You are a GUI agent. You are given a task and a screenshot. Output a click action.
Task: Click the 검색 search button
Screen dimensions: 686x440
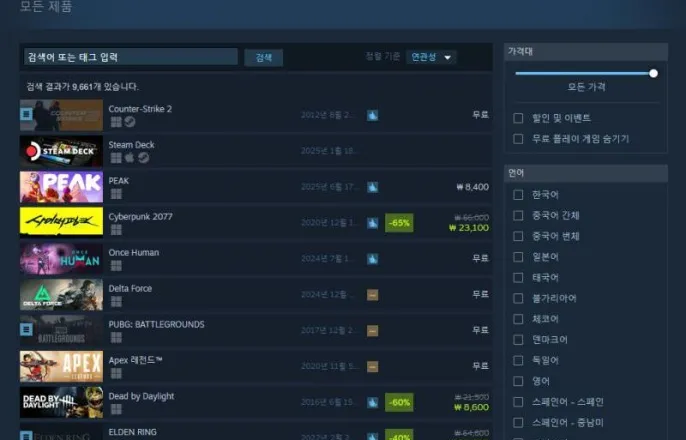(x=263, y=58)
